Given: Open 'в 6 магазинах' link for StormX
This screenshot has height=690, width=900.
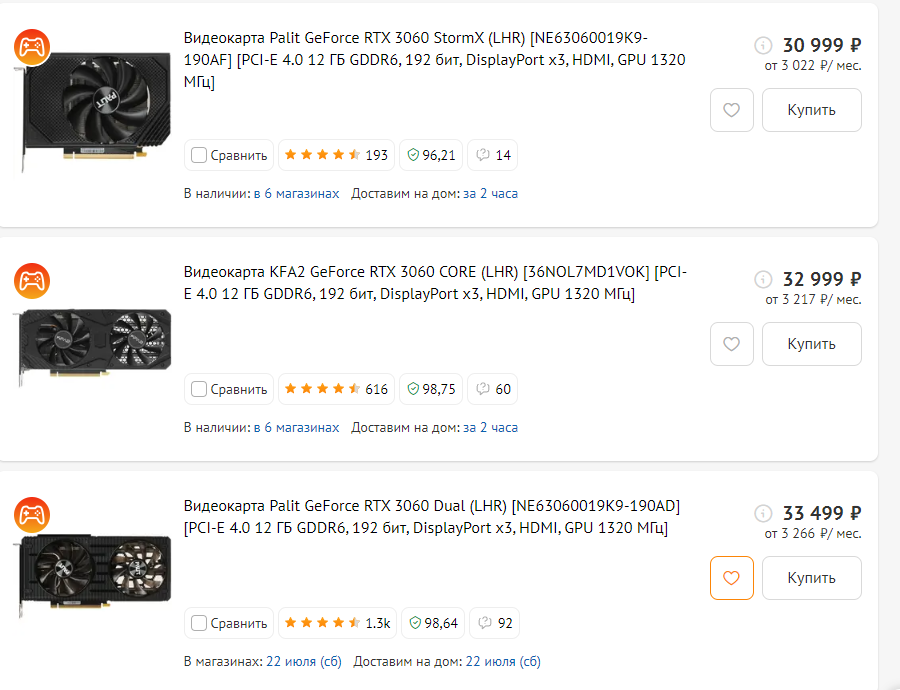Looking at the screenshot, I should click(301, 193).
